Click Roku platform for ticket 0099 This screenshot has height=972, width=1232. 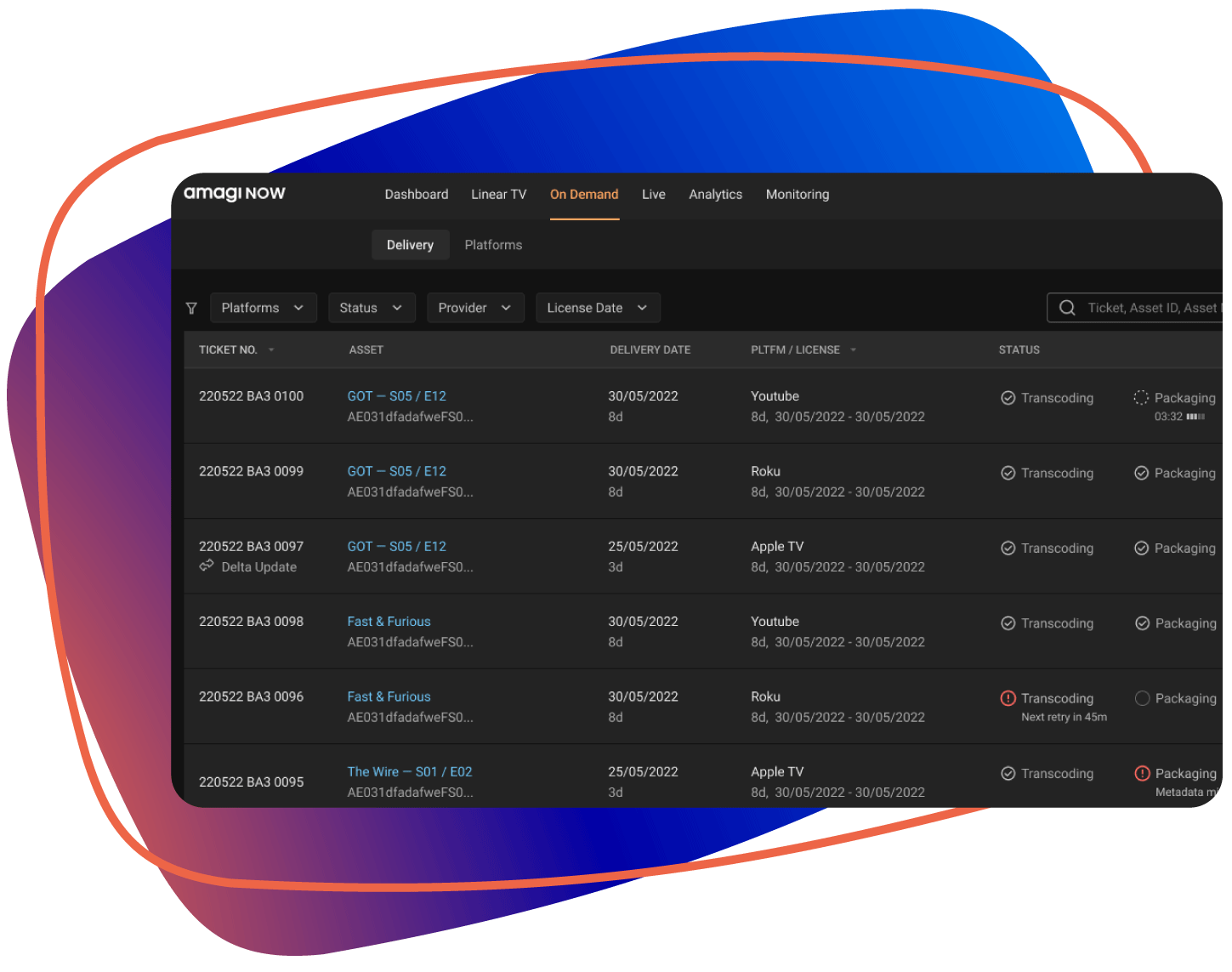click(x=765, y=471)
